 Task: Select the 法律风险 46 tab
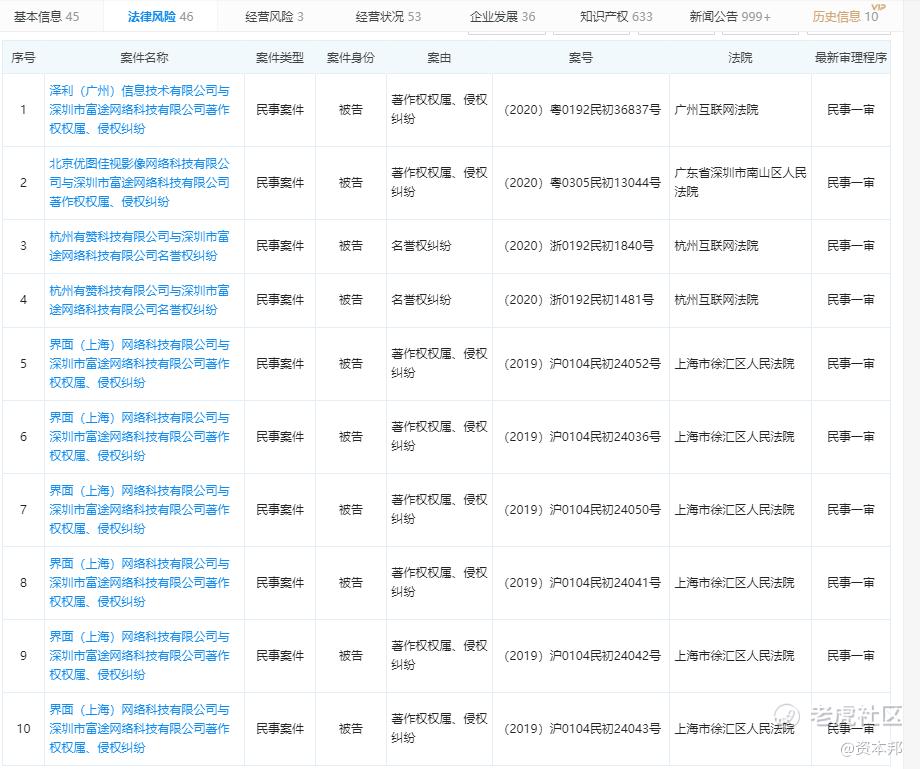(x=160, y=16)
